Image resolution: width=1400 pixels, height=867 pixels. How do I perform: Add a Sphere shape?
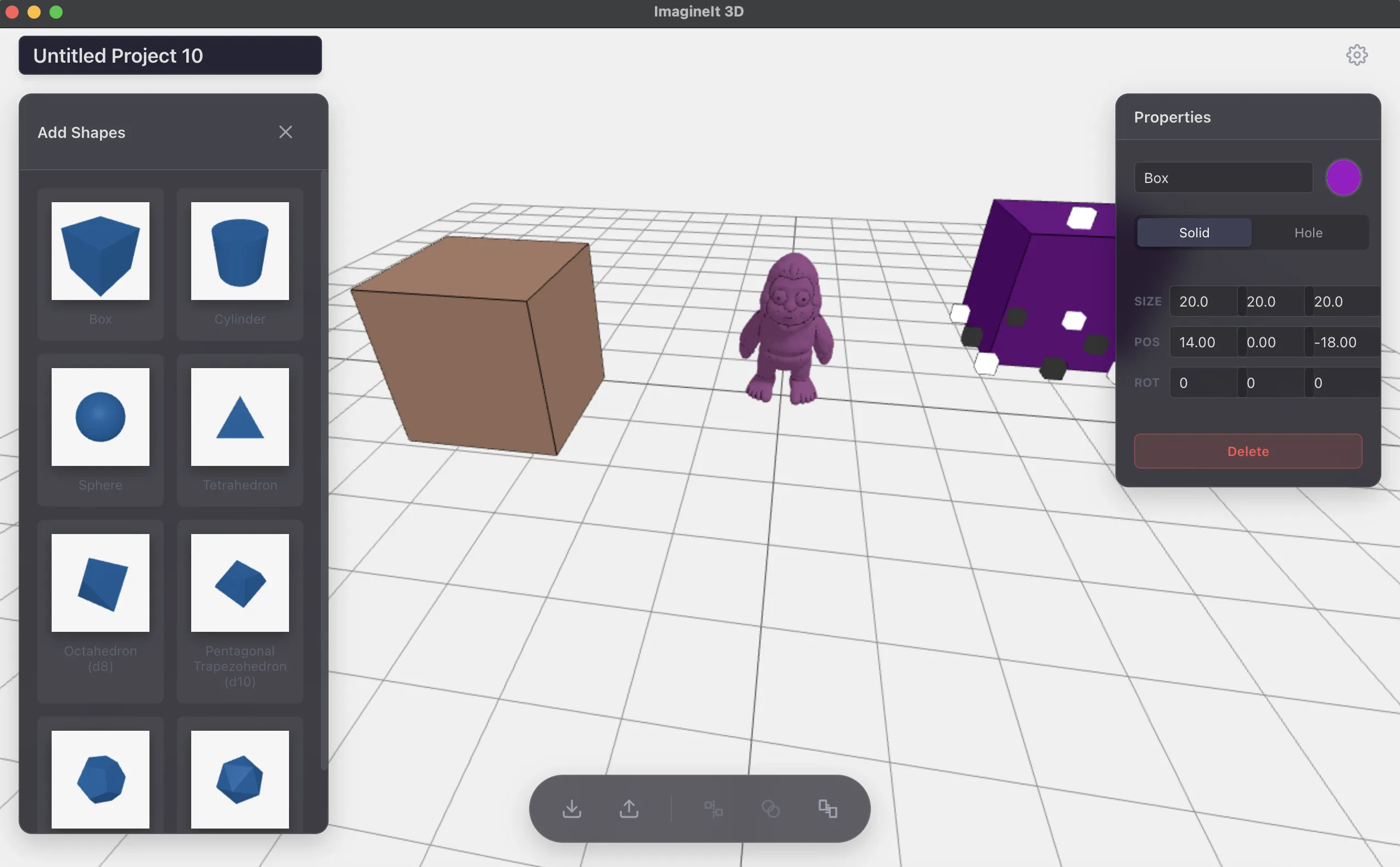[x=101, y=430]
